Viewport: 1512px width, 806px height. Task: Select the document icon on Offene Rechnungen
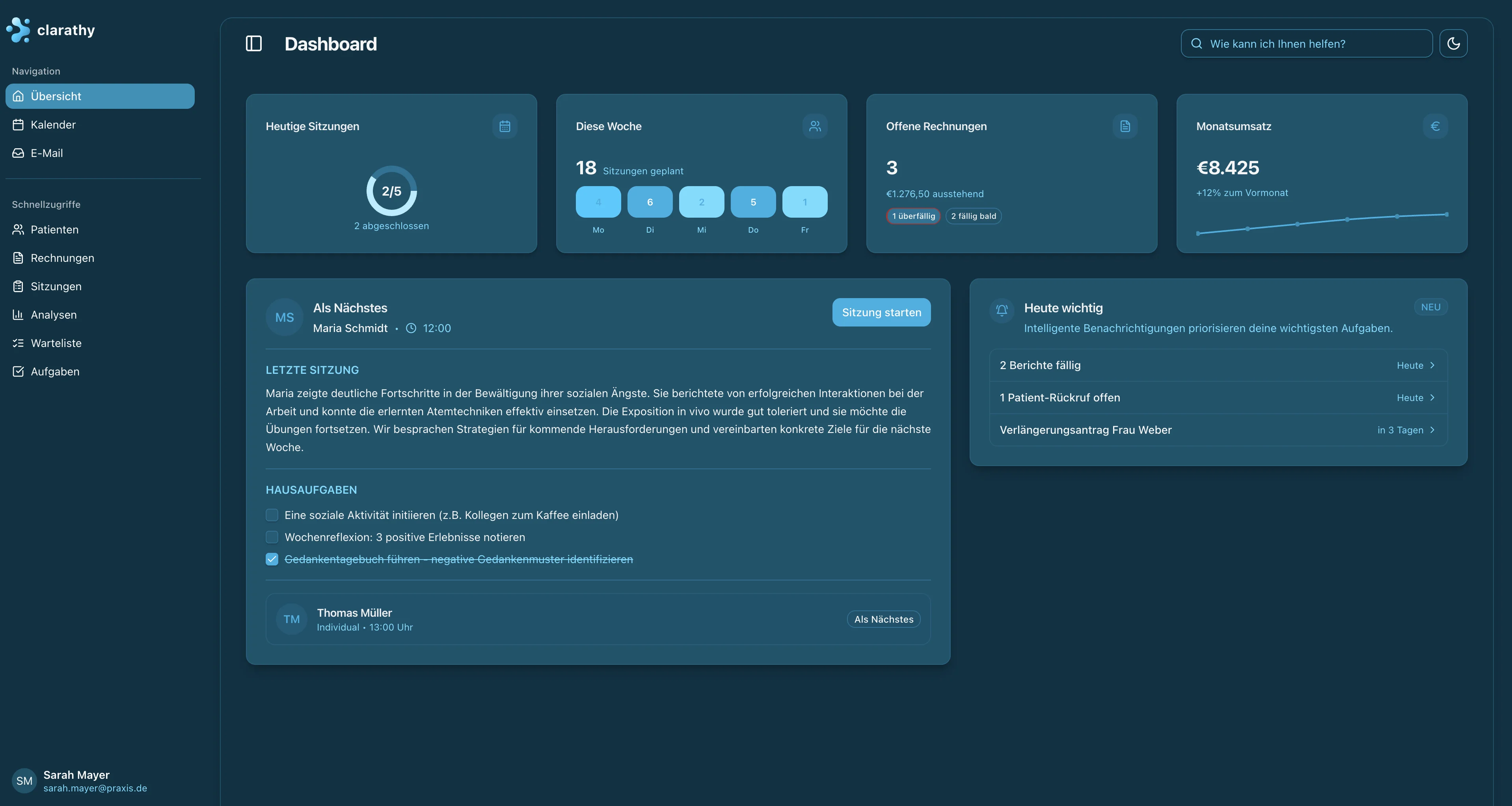point(1125,126)
